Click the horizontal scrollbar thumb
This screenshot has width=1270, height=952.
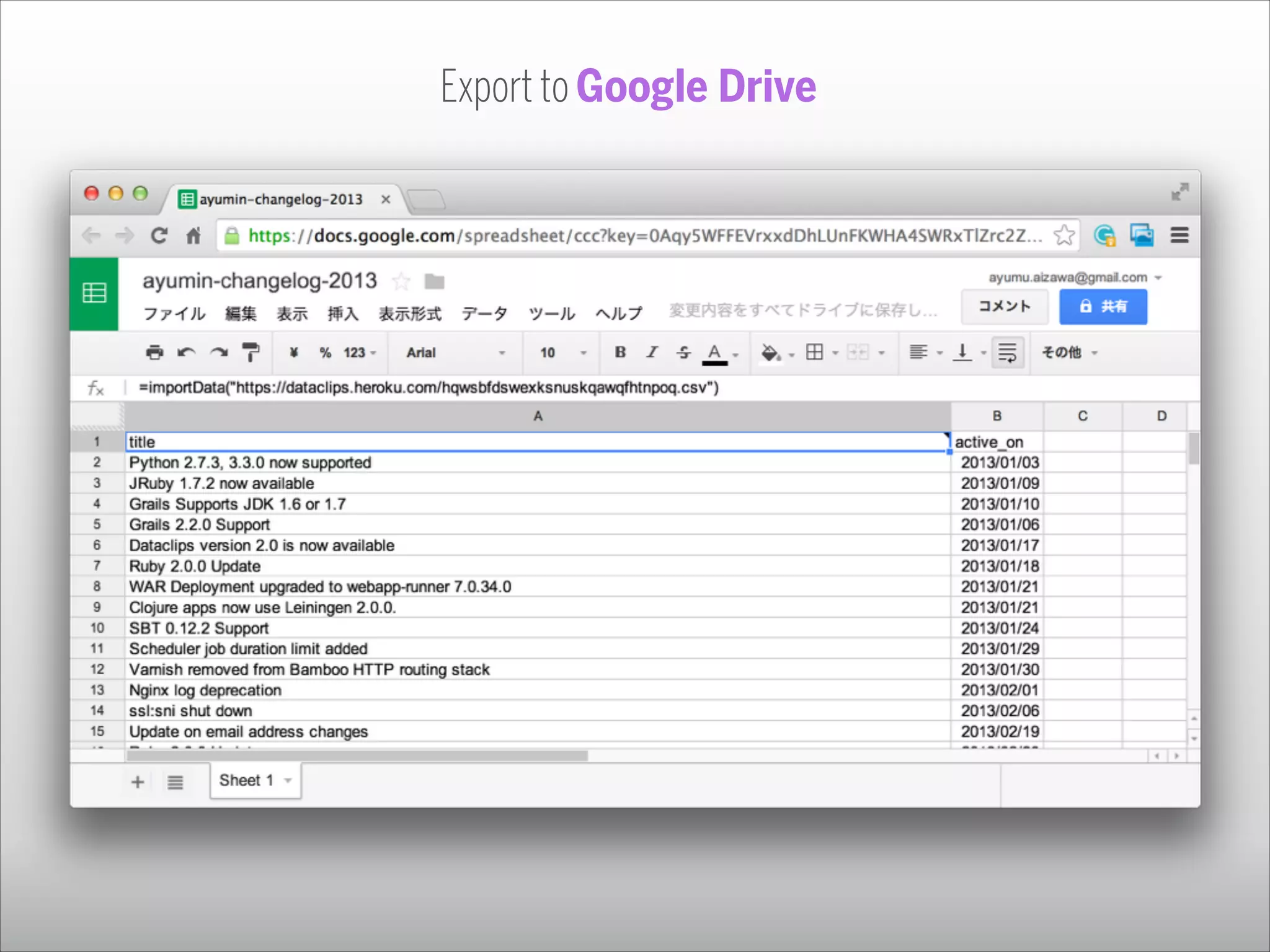click(x=357, y=756)
